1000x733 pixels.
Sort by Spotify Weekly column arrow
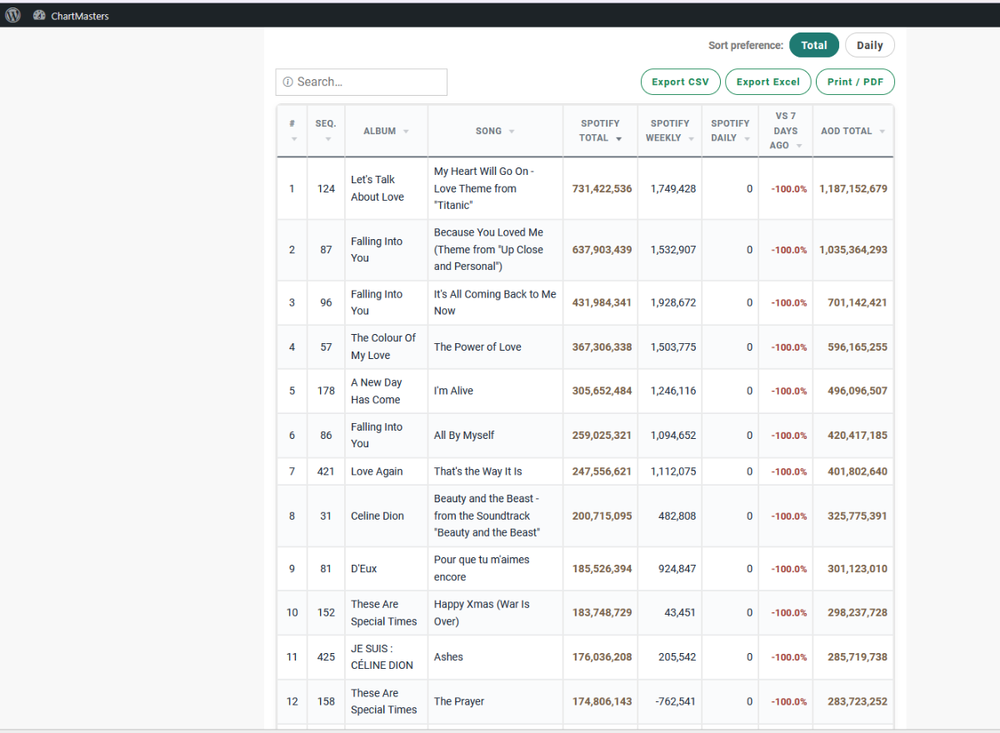coord(691,138)
